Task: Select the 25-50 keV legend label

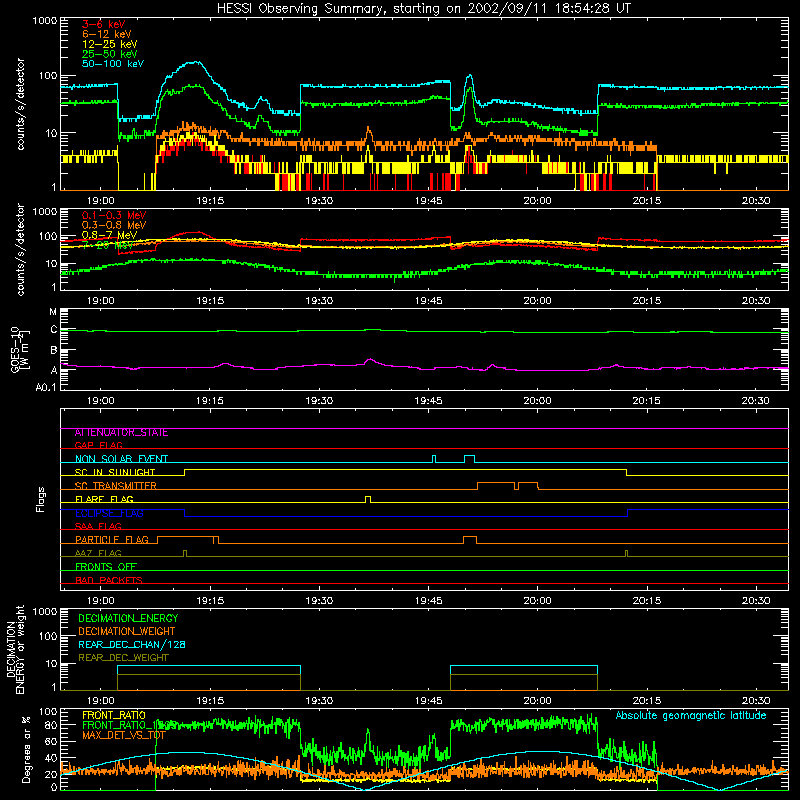Action: coord(110,54)
